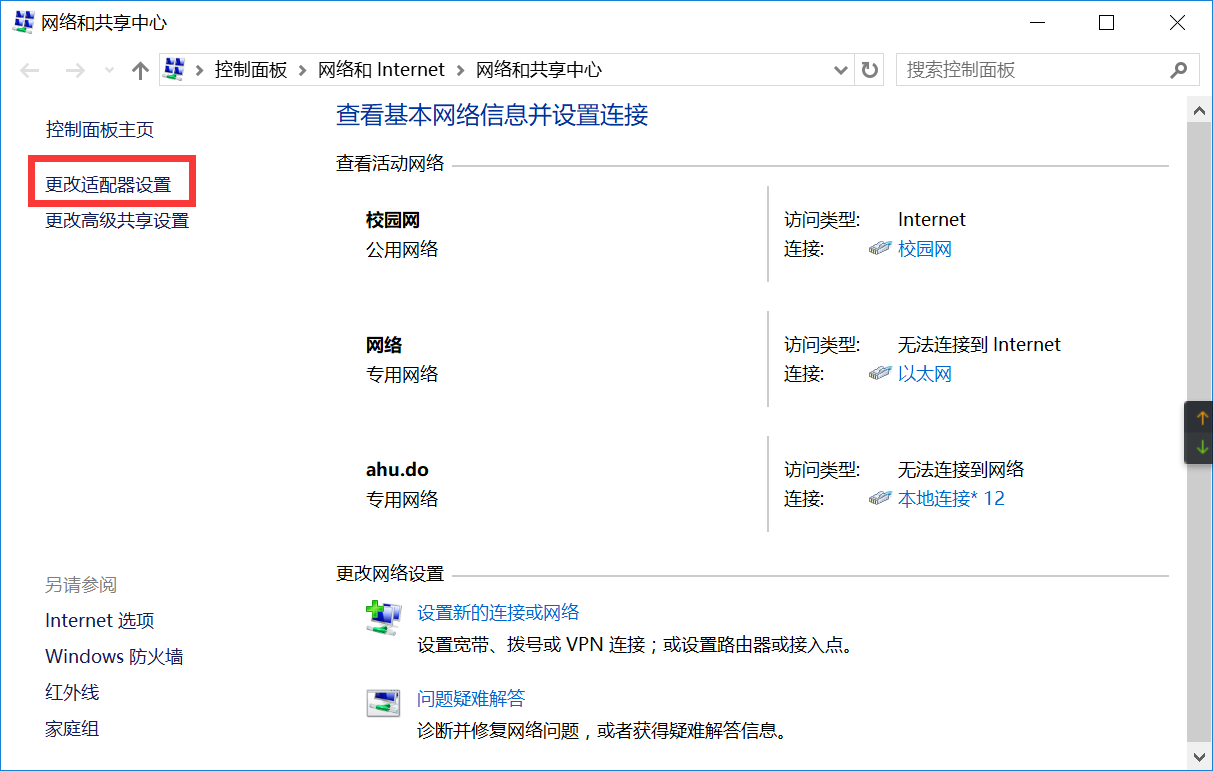Refresh the page with the refresh icon
Viewport: 1213px width, 771px height.
868,69
